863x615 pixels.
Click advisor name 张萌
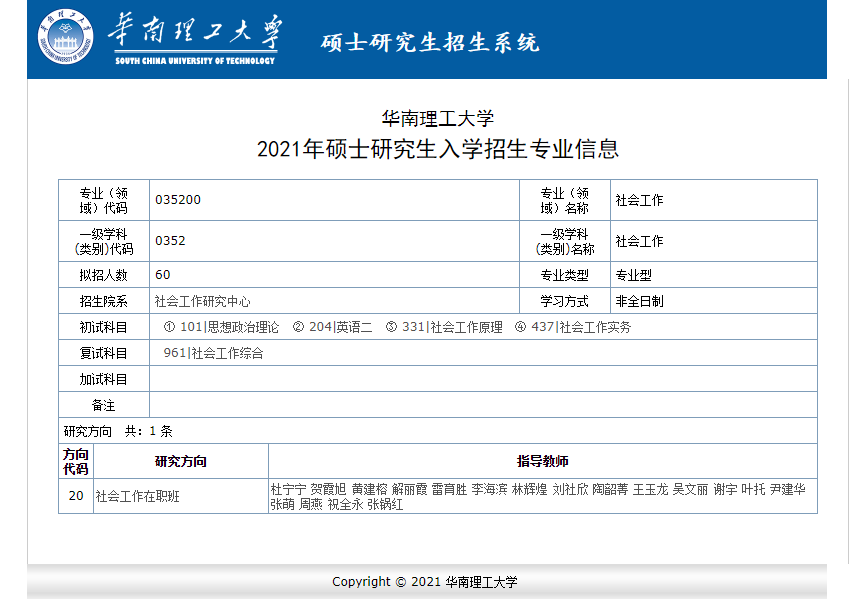[282, 504]
